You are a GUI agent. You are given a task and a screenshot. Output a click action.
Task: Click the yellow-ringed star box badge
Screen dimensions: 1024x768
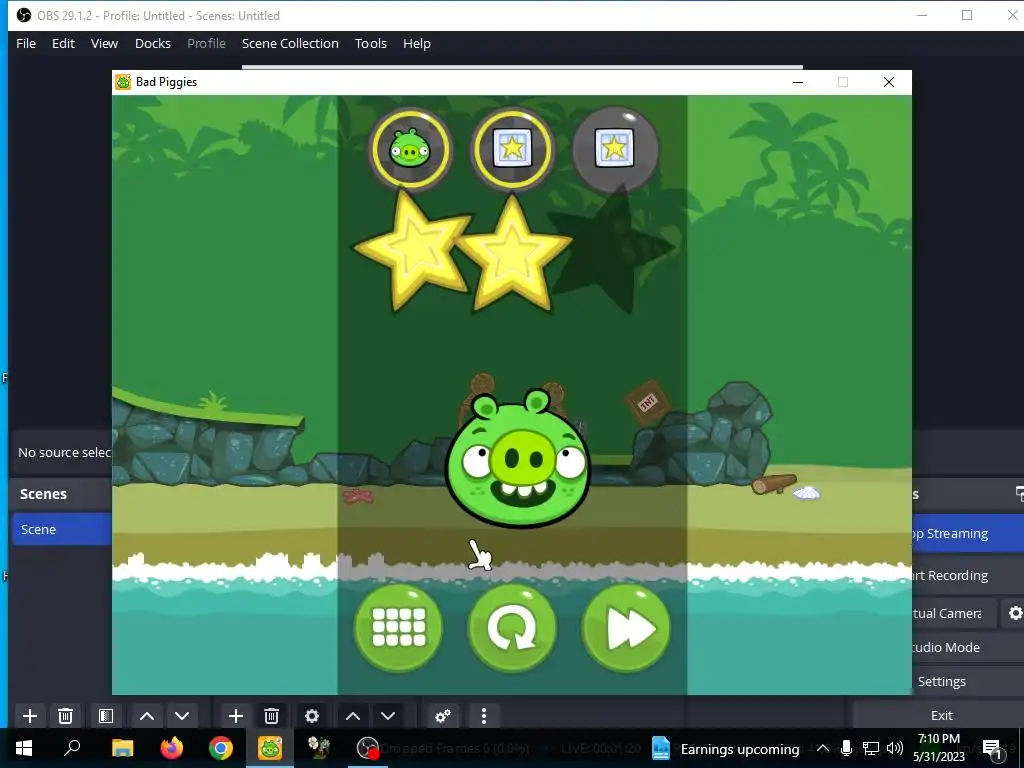point(513,150)
